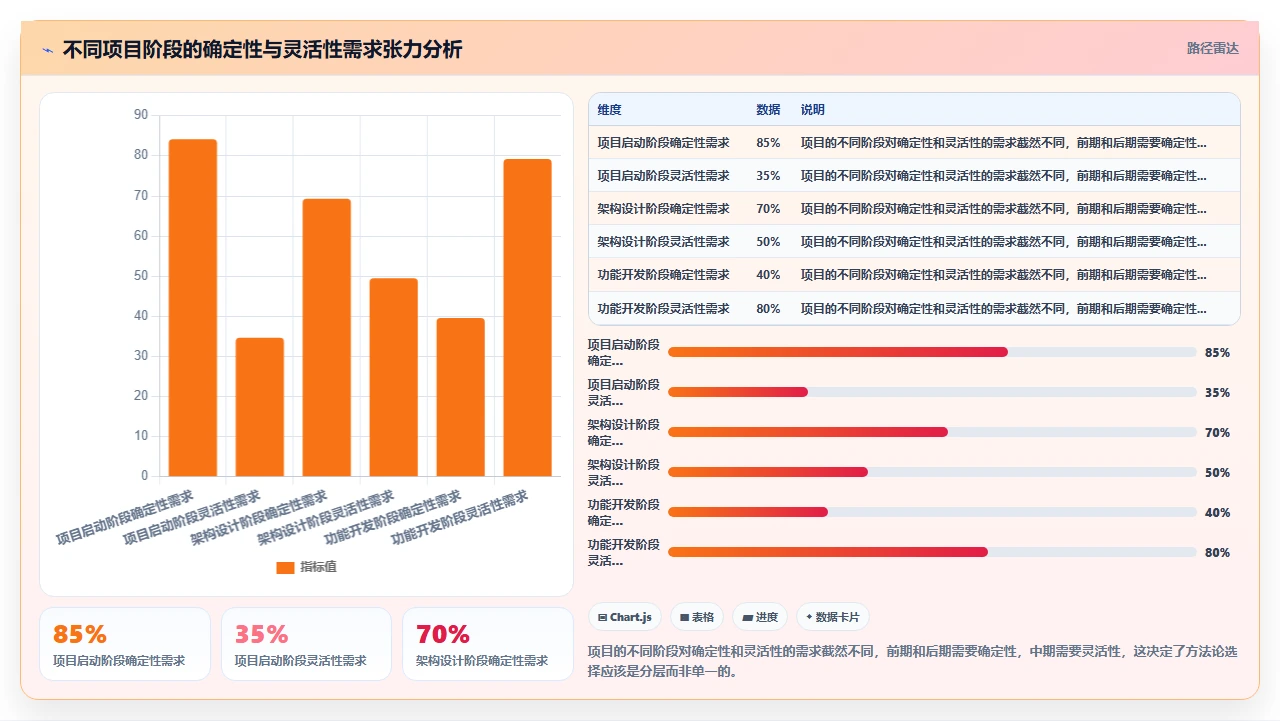Click the 40% progress bar
Screen dimensions: 1280x721
tap(932, 512)
